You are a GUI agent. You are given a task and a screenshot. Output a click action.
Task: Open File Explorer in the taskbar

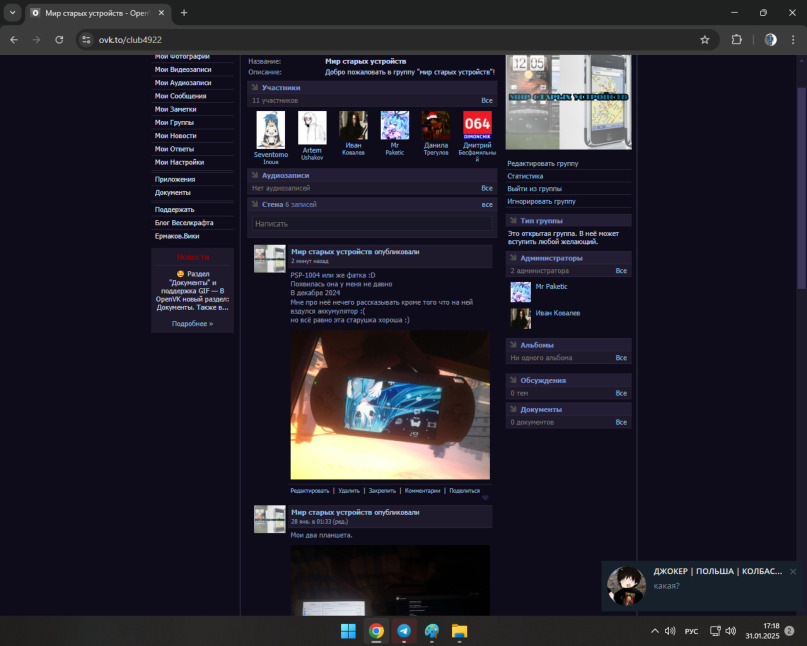(x=460, y=631)
